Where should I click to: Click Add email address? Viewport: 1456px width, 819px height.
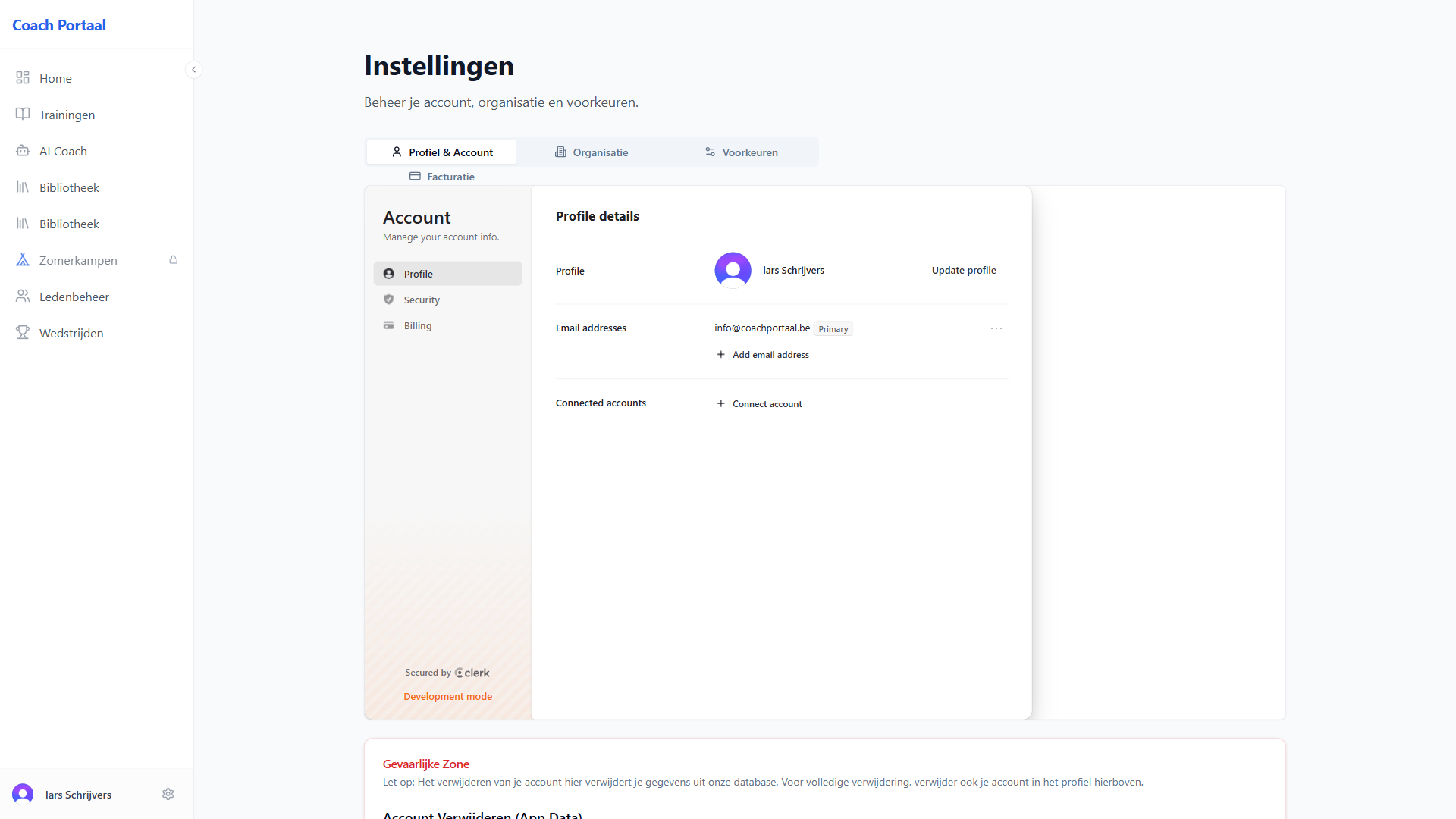click(763, 355)
